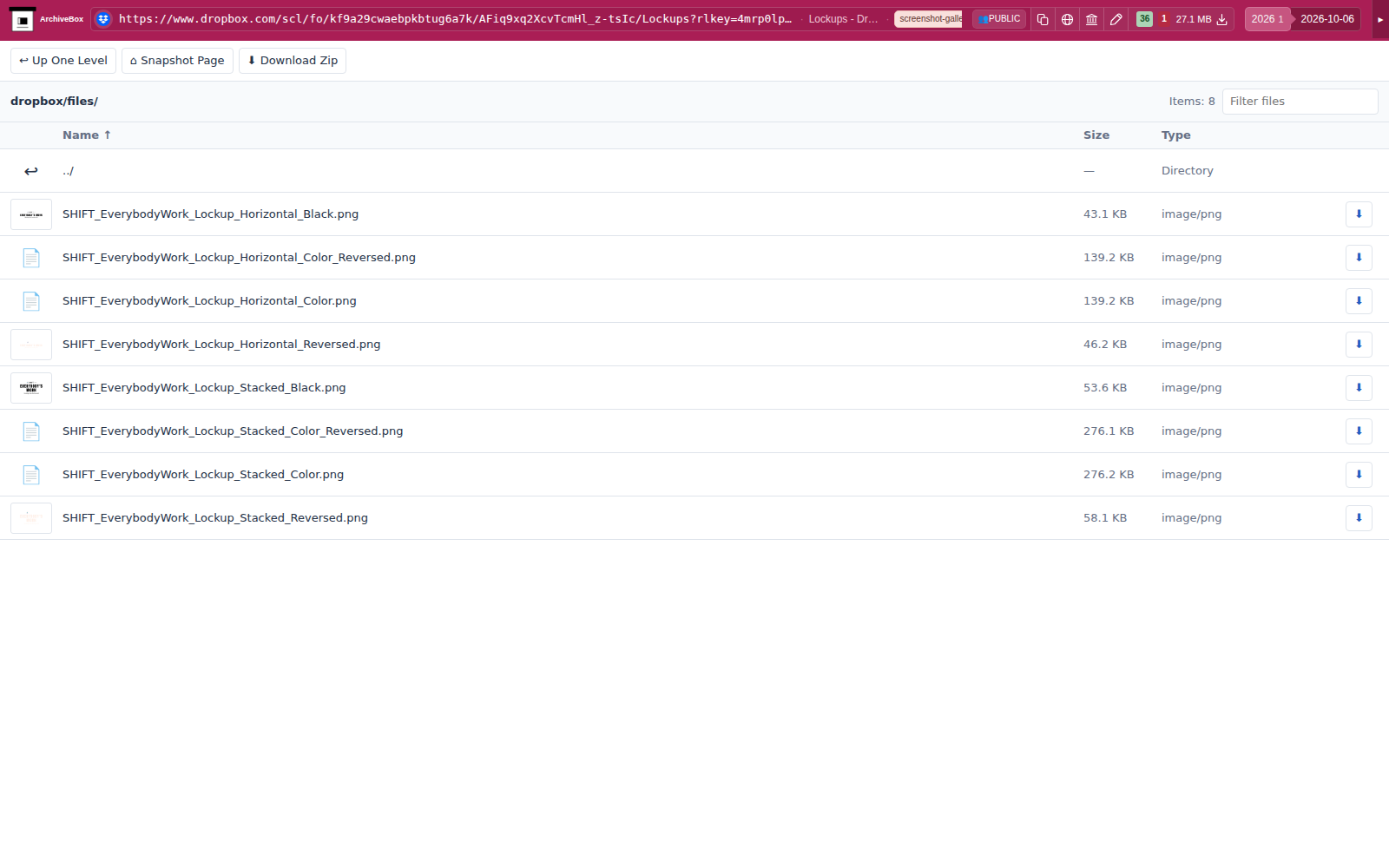Download Lockup_Horizontal_Reversed.png via its arrow button
This screenshot has height=868, width=1389.
click(x=1359, y=345)
